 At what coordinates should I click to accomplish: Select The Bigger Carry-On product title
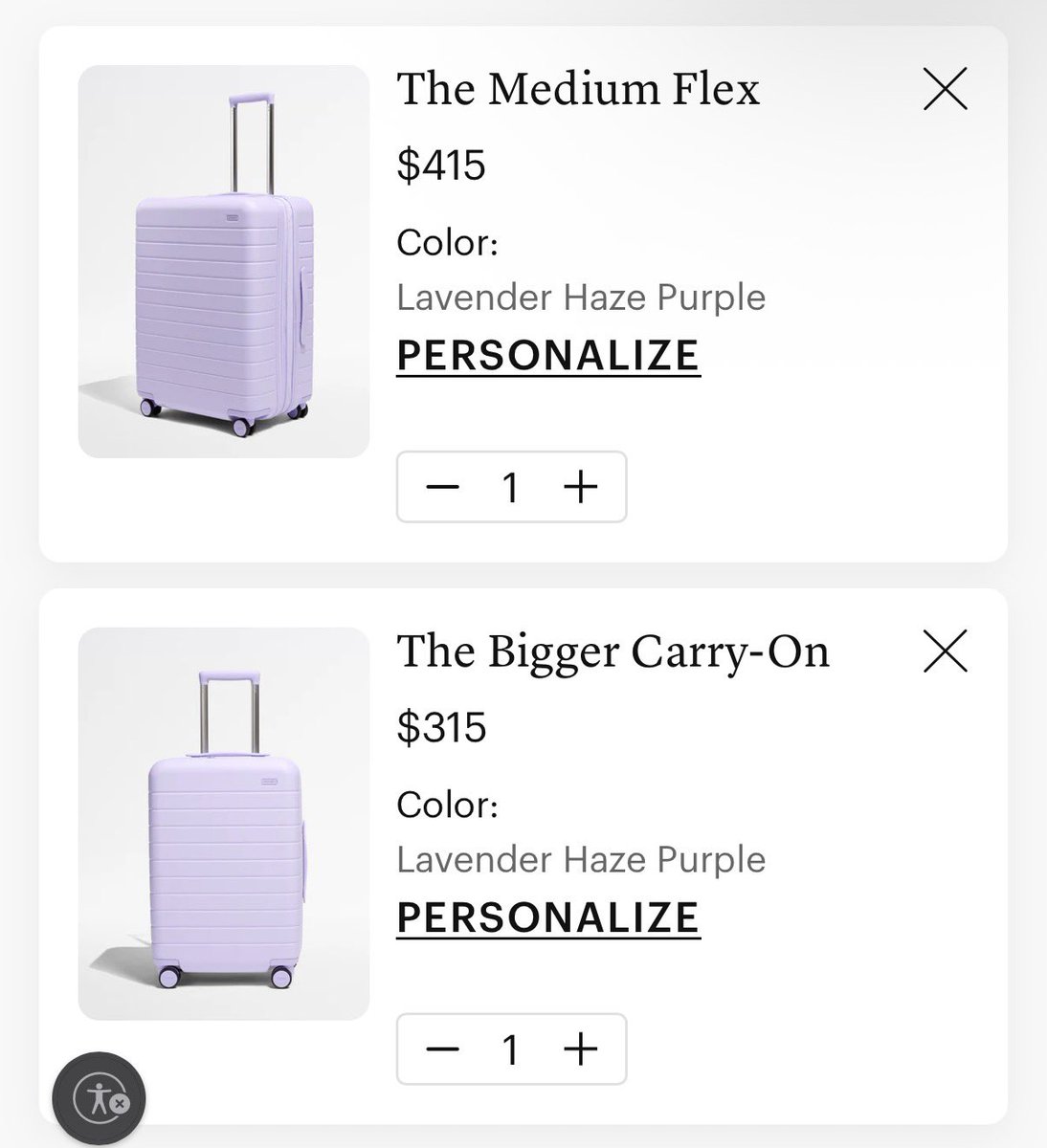click(613, 651)
